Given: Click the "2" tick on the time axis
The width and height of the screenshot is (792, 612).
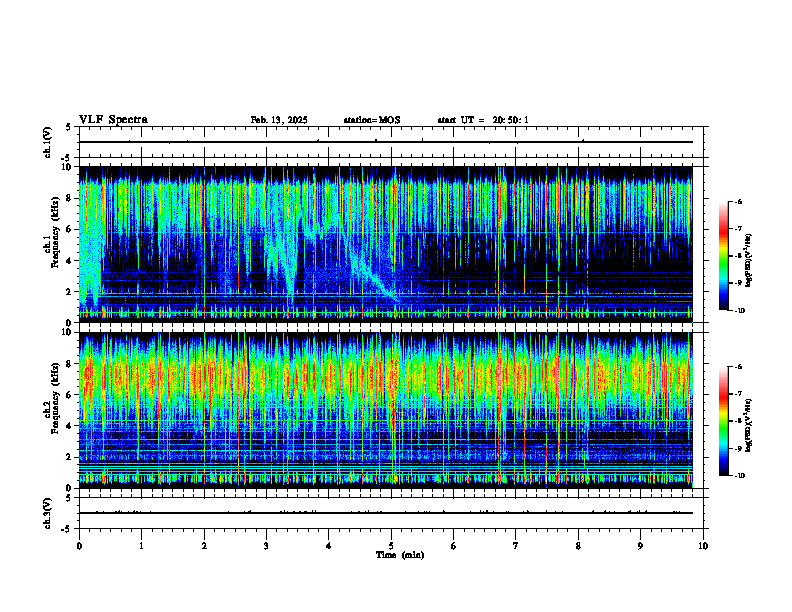Looking at the screenshot, I should coord(204,546).
